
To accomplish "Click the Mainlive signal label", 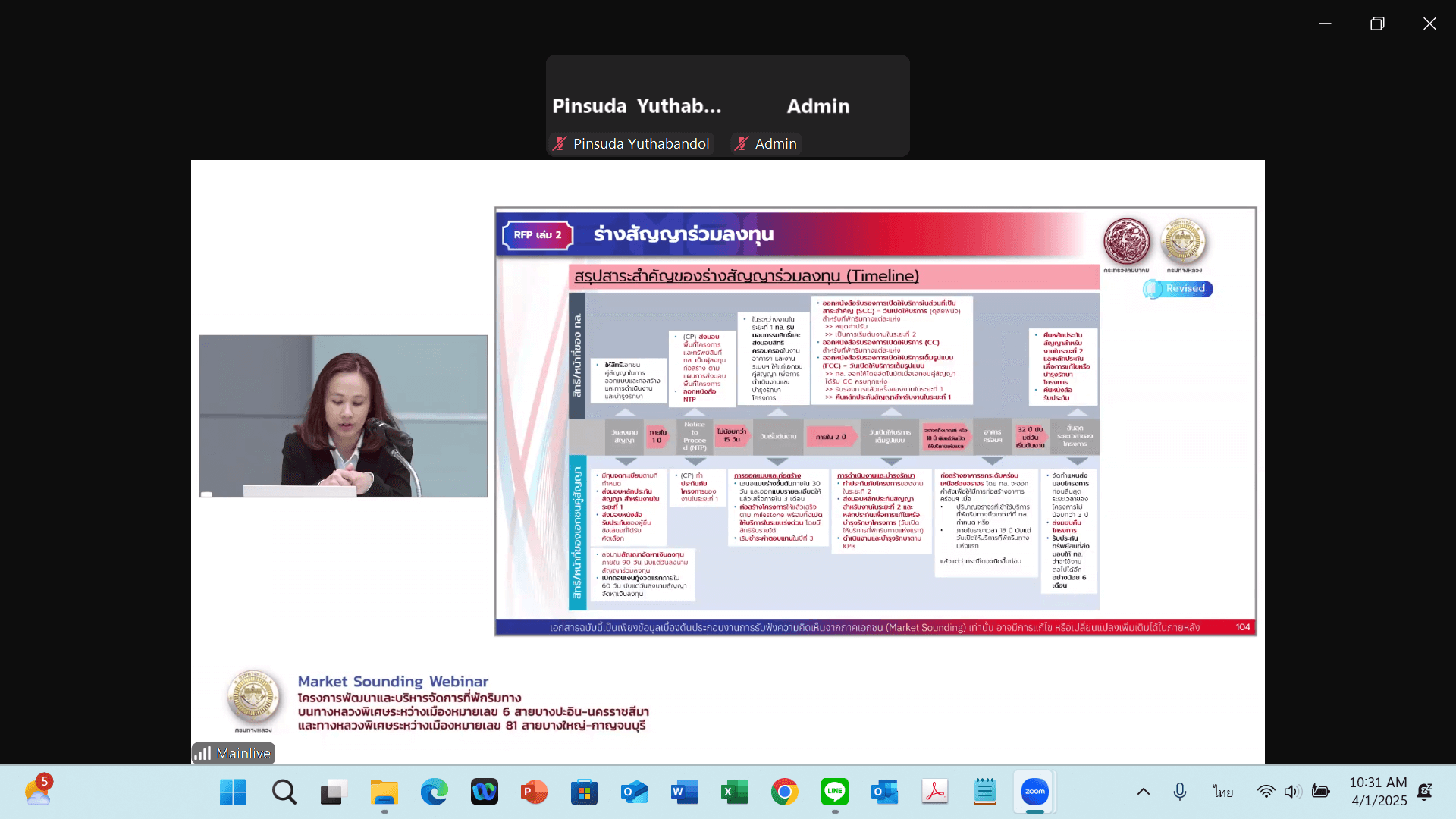I will coord(234,753).
